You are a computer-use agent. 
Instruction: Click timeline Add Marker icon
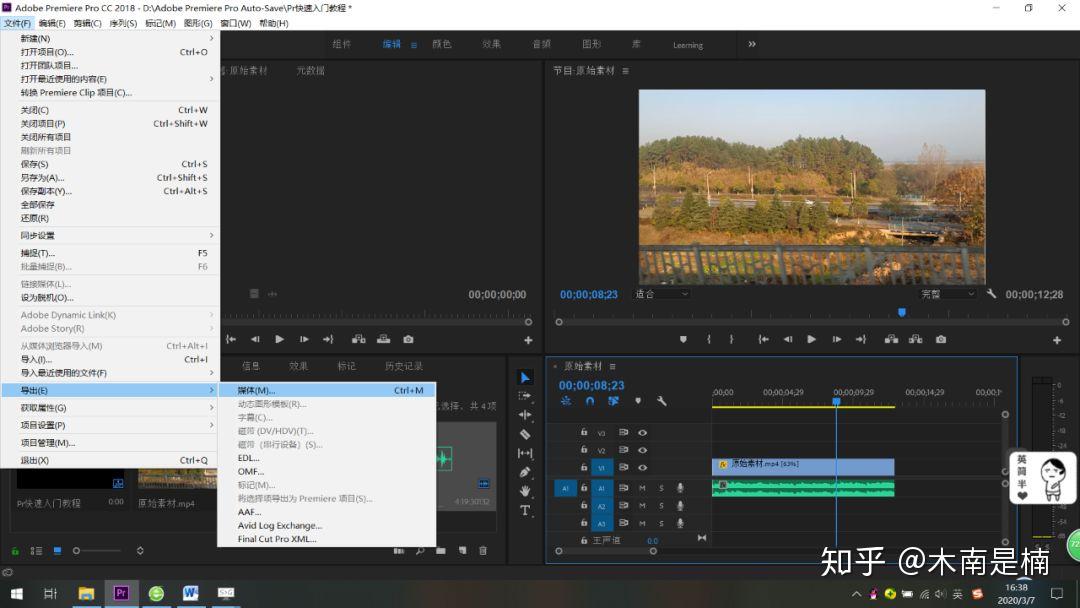tap(638, 401)
